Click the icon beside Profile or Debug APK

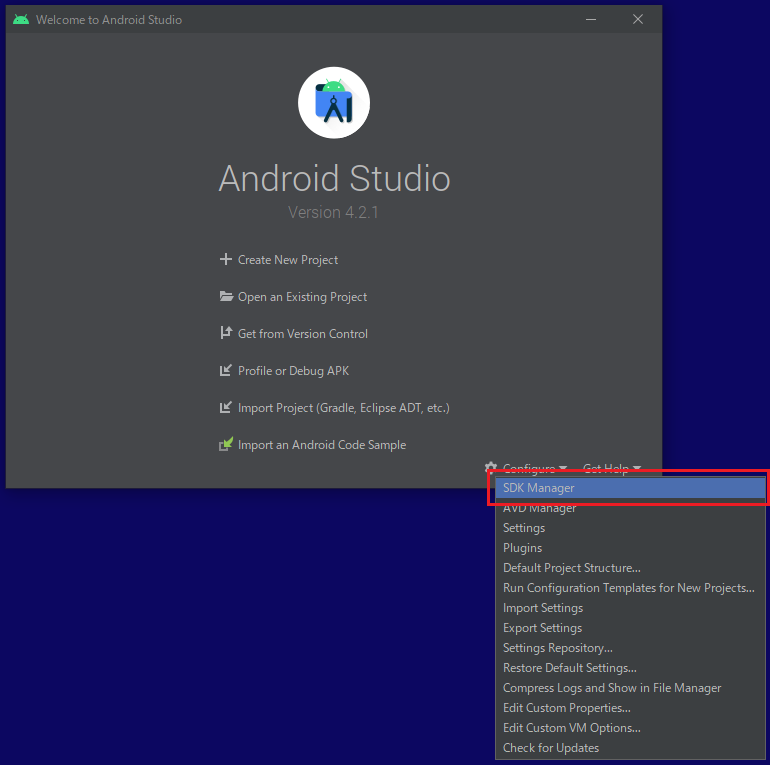[225, 370]
